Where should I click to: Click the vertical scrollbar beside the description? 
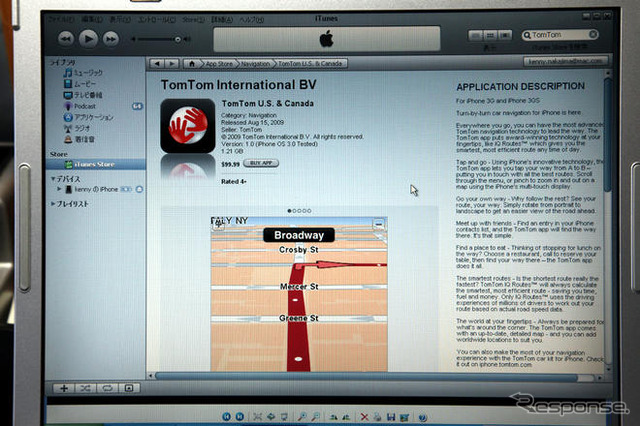tap(608, 134)
